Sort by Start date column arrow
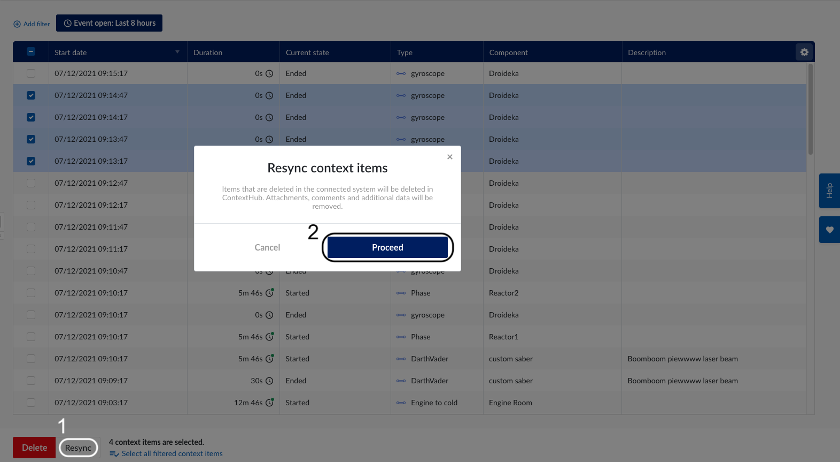Image resolution: width=840 pixels, height=462 pixels. pyautogui.click(x=177, y=52)
